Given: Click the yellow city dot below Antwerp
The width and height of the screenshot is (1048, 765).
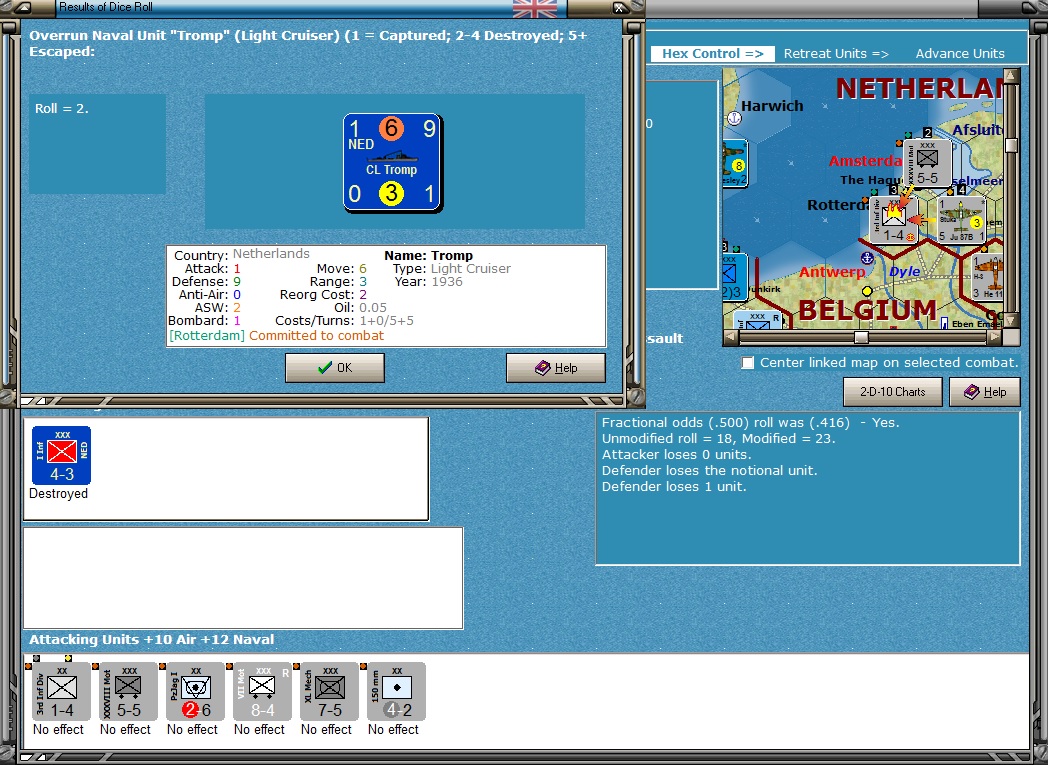Looking at the screenshot, I should tap(867, 291).
